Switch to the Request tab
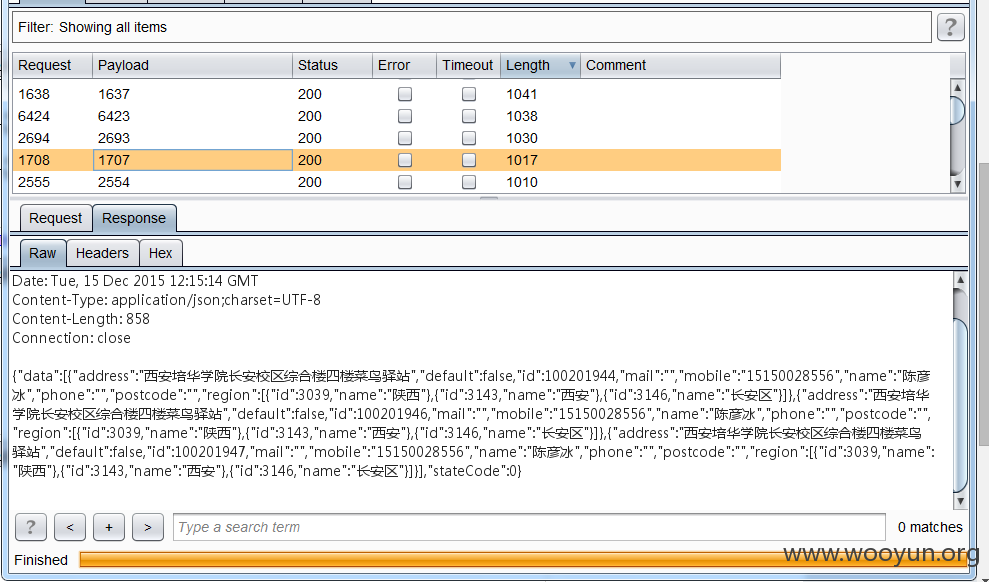 coord(56,218)
